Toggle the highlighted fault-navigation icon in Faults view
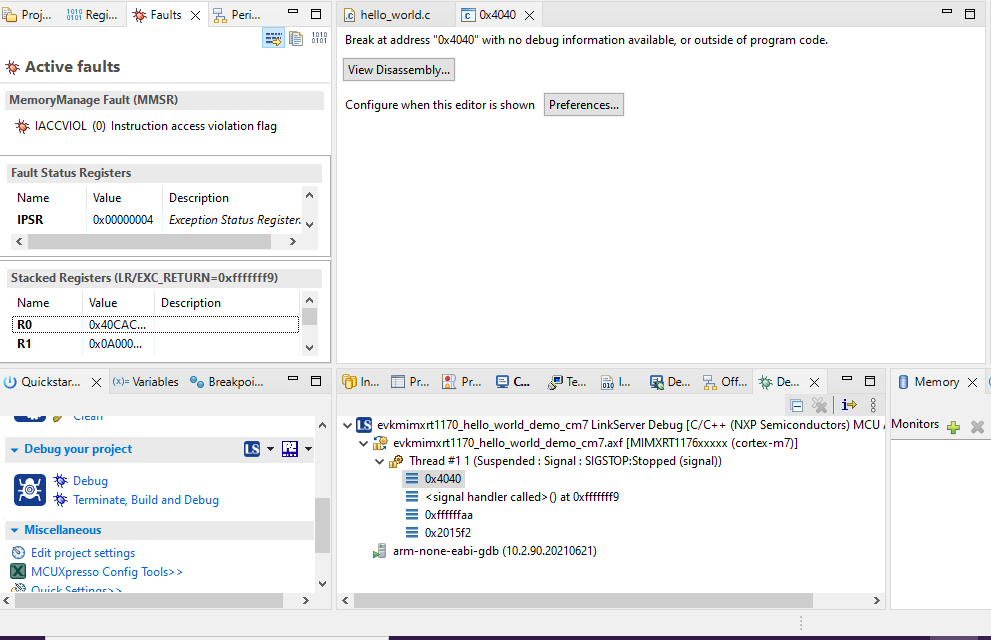The image size is (991, 640). pyautogui.click(x=273, y=37)
